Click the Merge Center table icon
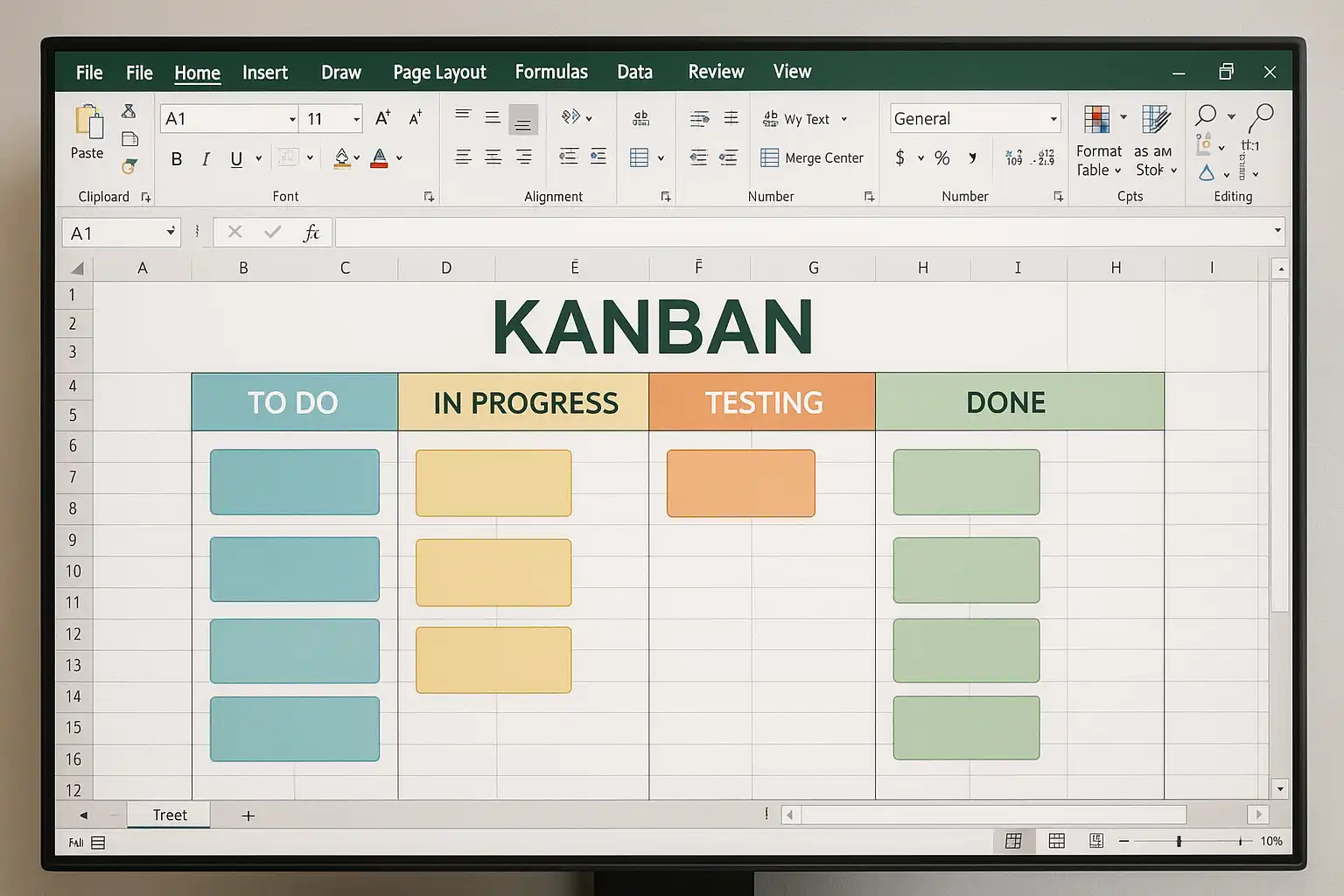 click(769, 157)
